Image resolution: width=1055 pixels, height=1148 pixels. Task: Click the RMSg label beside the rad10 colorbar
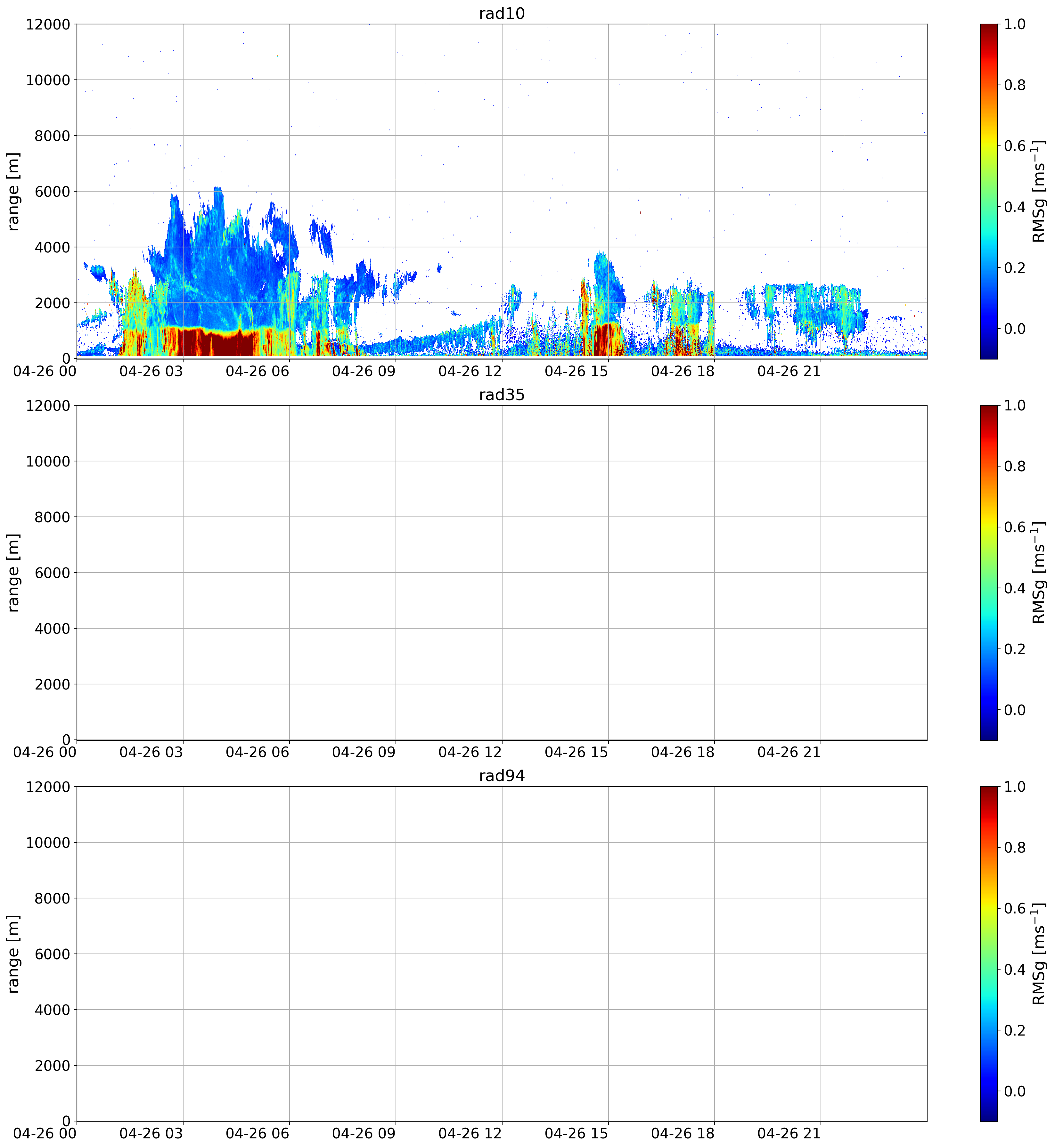click(1039, 191)
